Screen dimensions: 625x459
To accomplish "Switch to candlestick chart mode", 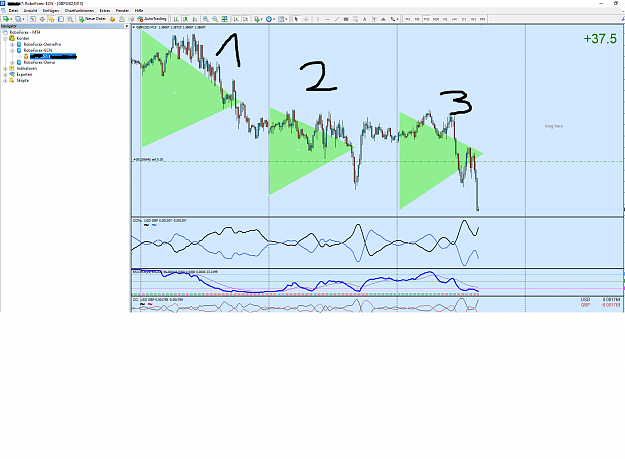I will [185, 19].
